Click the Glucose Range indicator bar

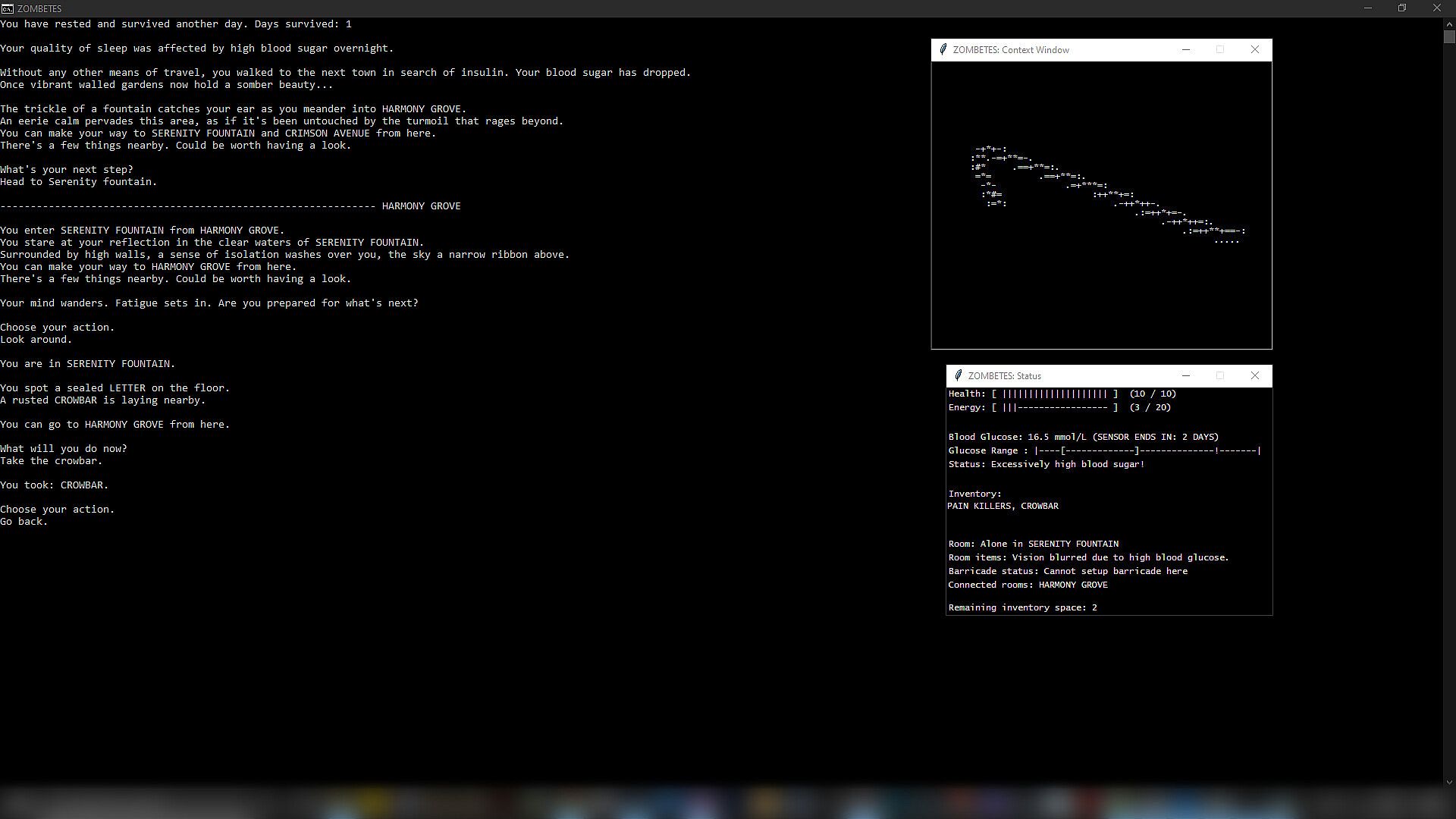(1147, 451)
